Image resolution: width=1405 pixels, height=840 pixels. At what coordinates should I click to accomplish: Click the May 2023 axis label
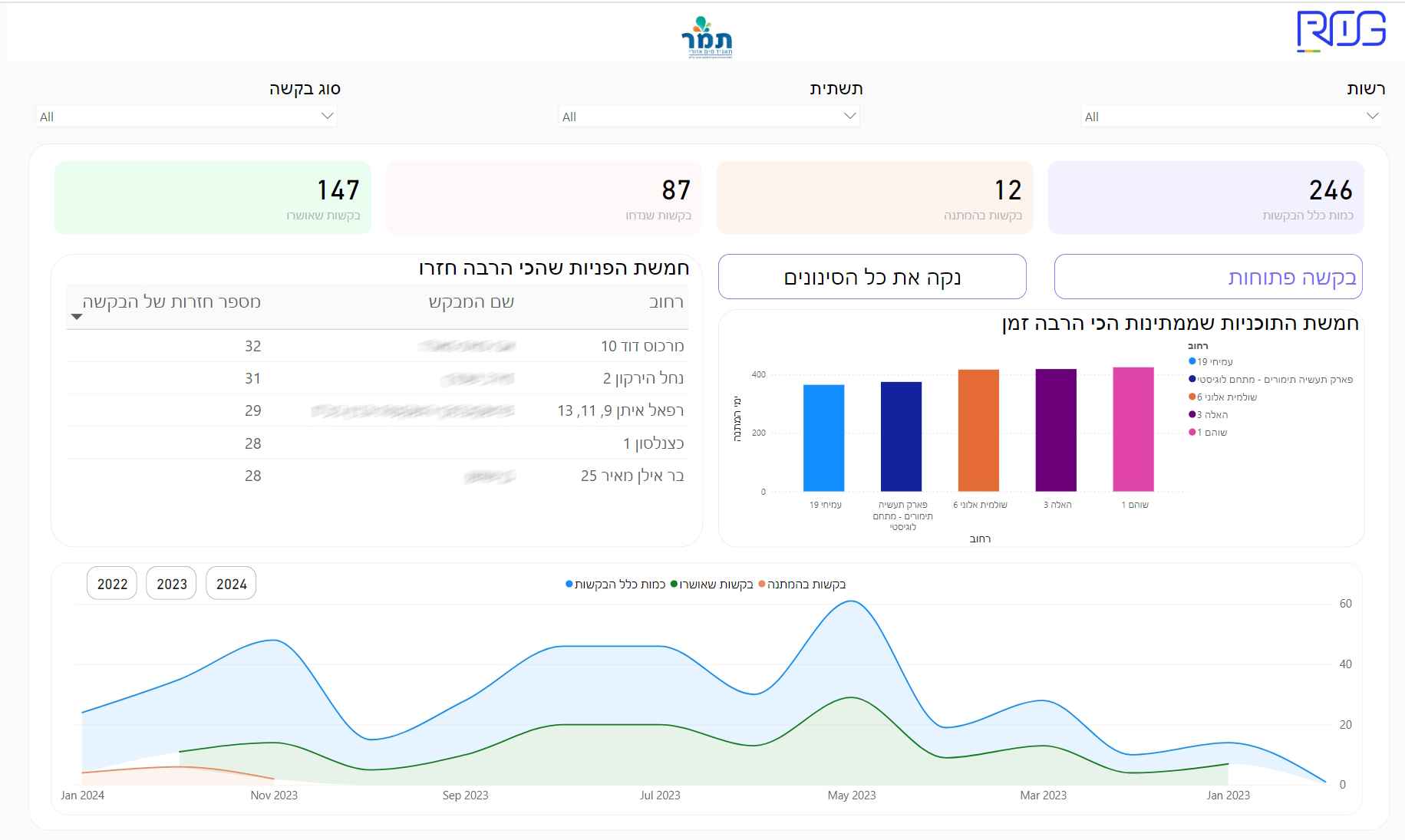pos(852,796)
